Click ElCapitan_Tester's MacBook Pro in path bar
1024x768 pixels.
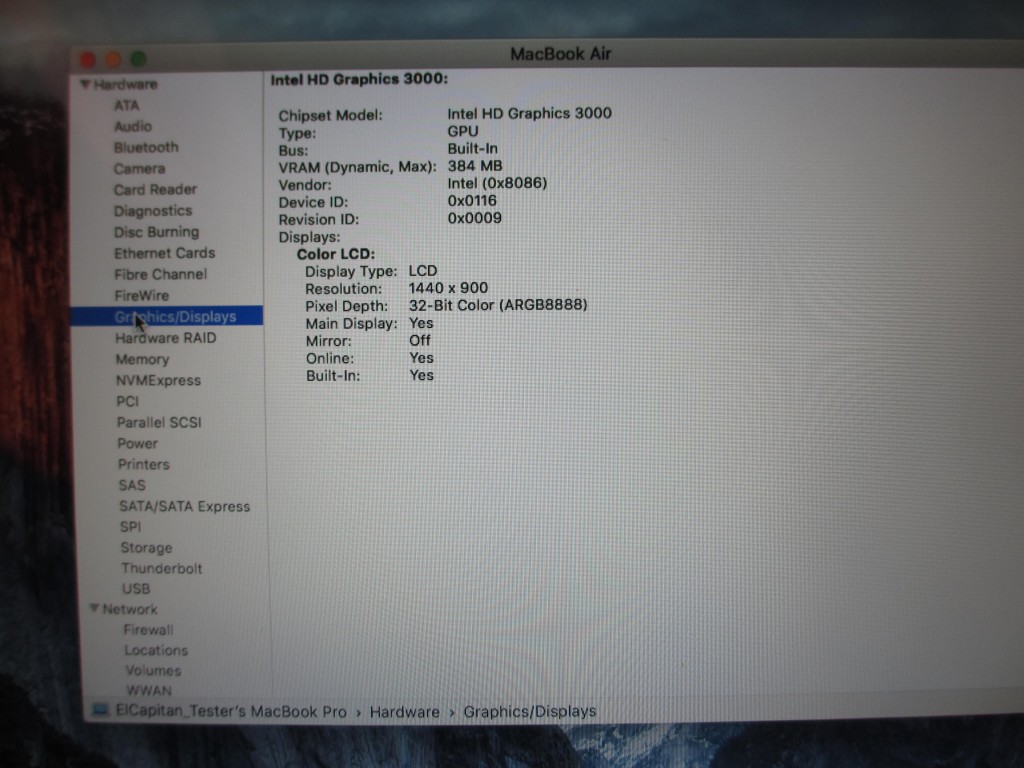[x=231, y=711]
